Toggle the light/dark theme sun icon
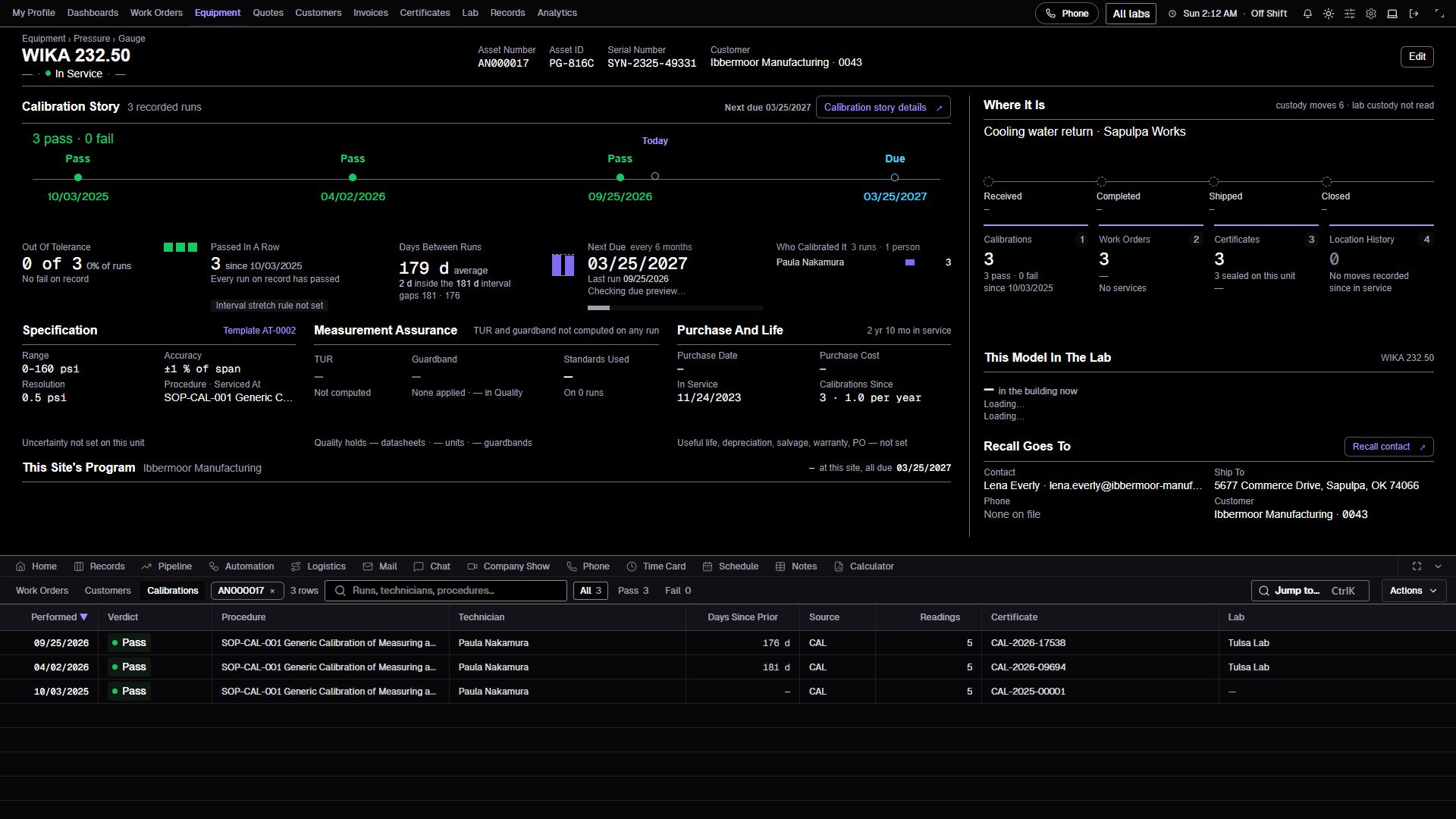This screenshot has height=819, width=1456. [x=1329, y=14]
